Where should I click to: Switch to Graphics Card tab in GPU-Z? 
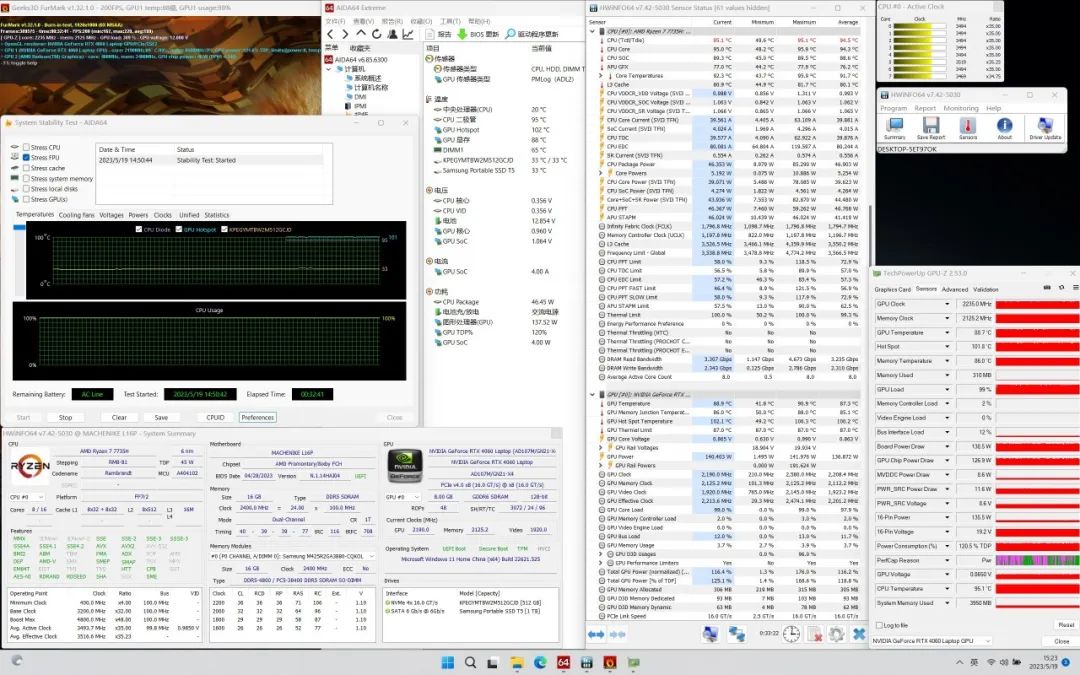(x=893, y=289)
